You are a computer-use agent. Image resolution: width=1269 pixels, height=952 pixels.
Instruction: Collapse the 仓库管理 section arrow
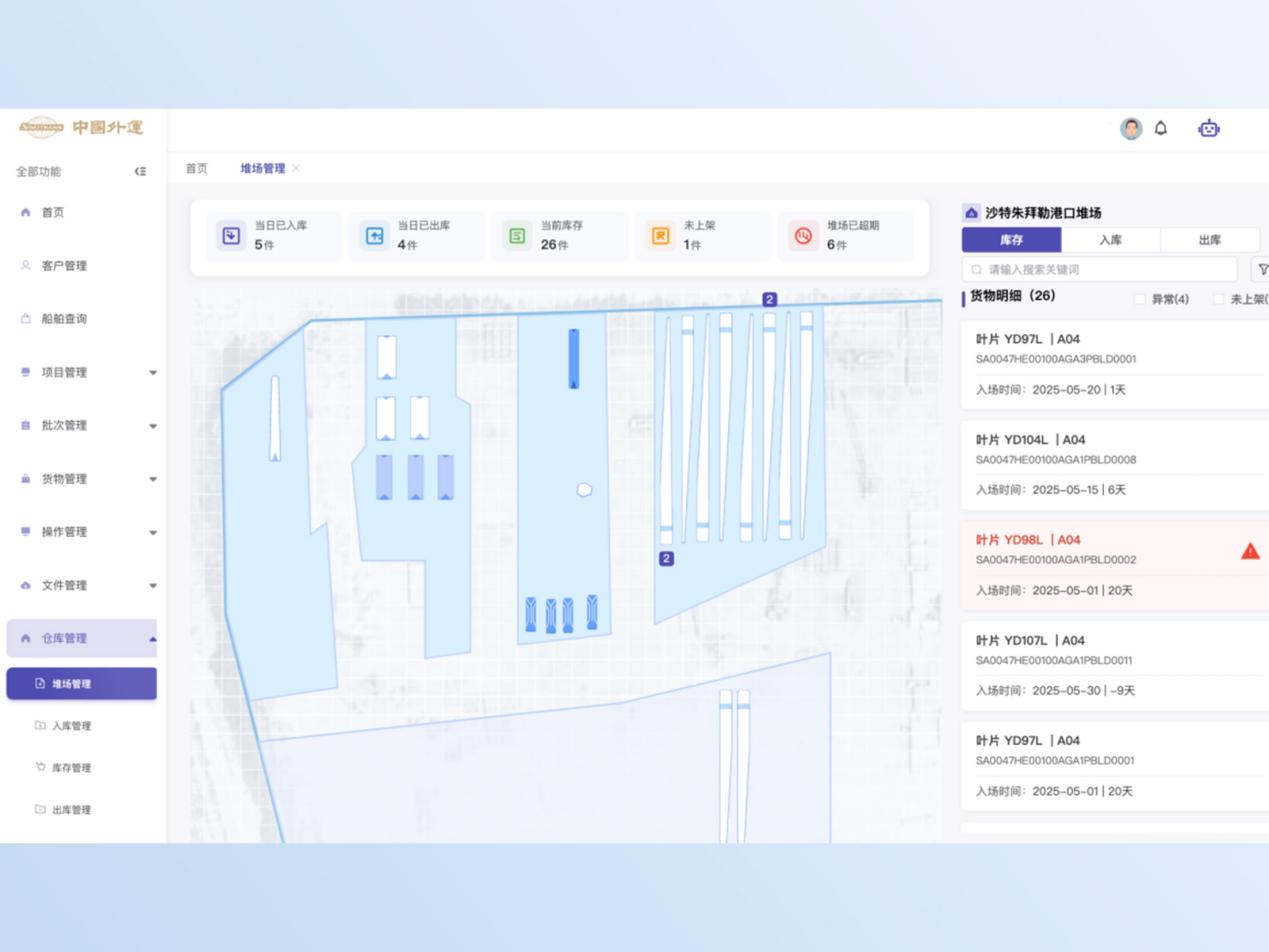coord(153,639)
